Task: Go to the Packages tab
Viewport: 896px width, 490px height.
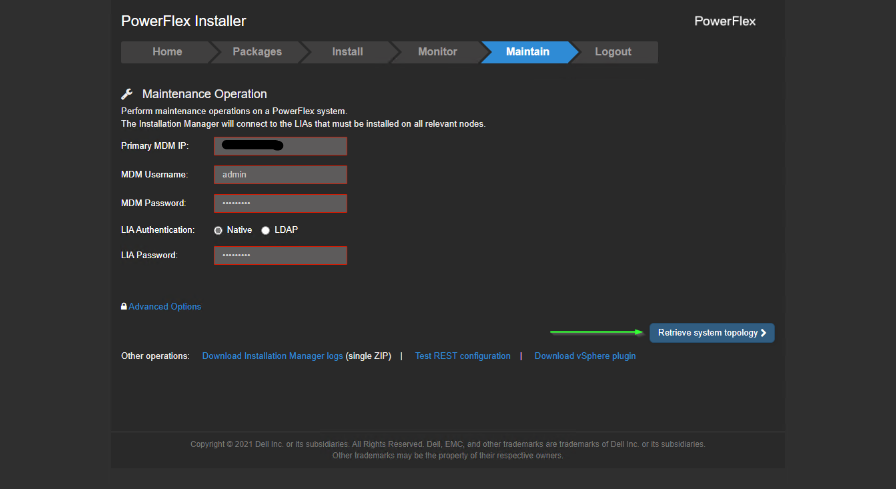Action: [x=257, y=52]
